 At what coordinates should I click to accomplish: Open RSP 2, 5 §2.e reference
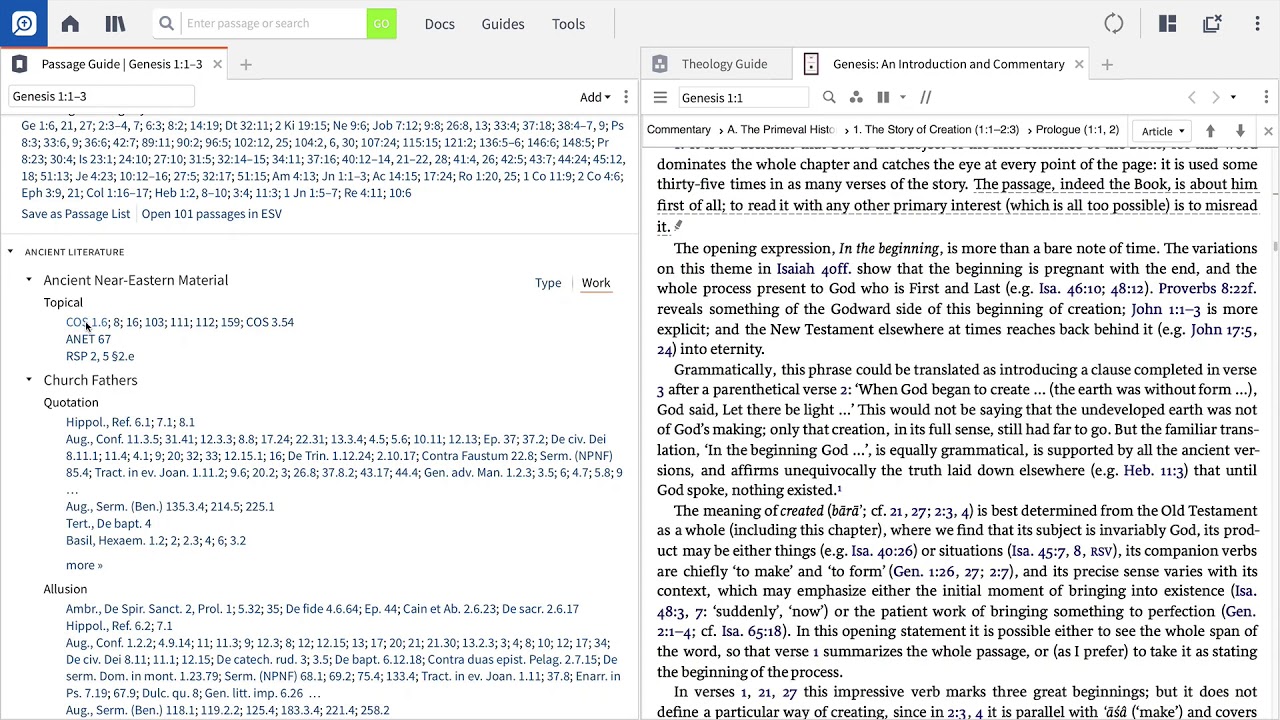100,356
